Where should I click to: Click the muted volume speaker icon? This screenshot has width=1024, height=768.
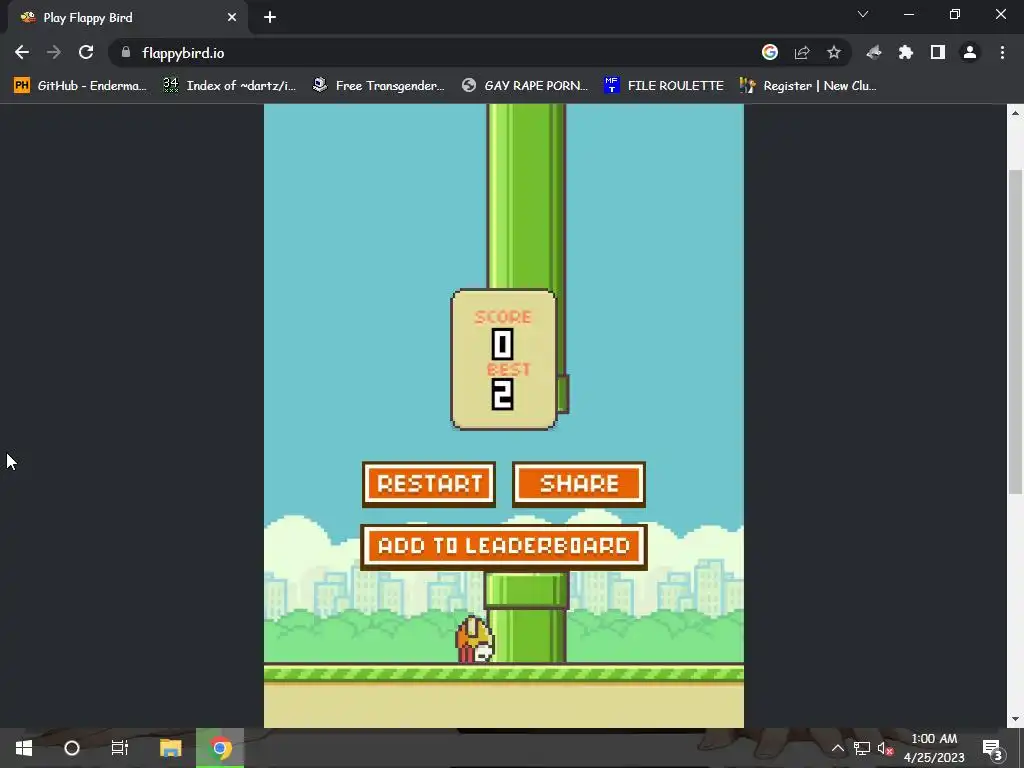pyautogui.click(x=886, y=748)
